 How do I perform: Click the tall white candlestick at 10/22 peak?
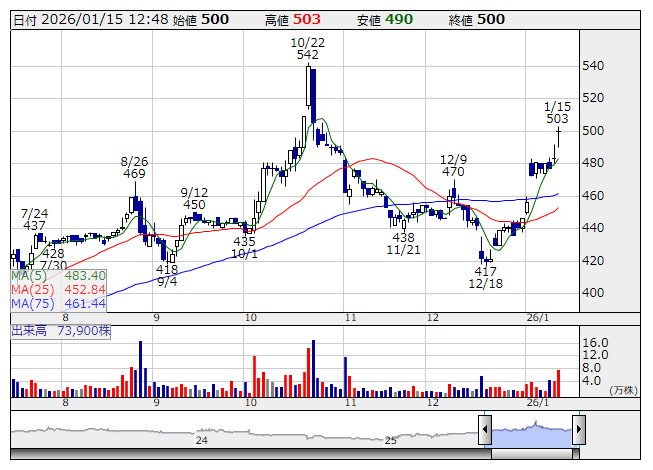point(308,86)
